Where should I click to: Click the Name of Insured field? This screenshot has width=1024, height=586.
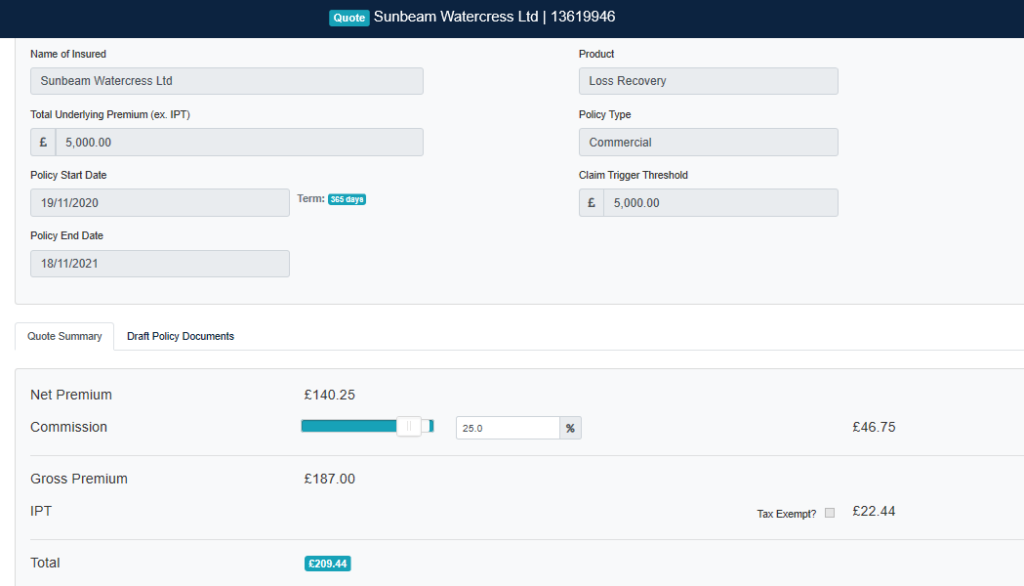coord(226,81)
